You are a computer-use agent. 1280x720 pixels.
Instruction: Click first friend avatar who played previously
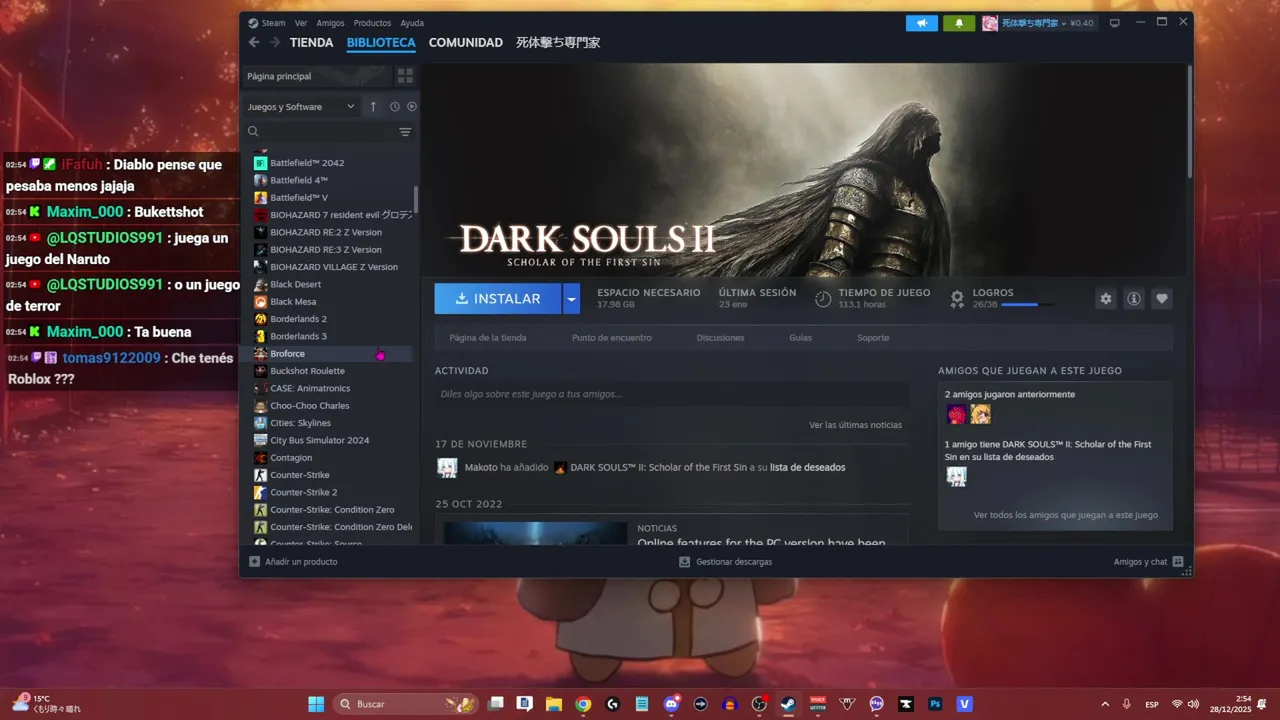tap(957, 414)
